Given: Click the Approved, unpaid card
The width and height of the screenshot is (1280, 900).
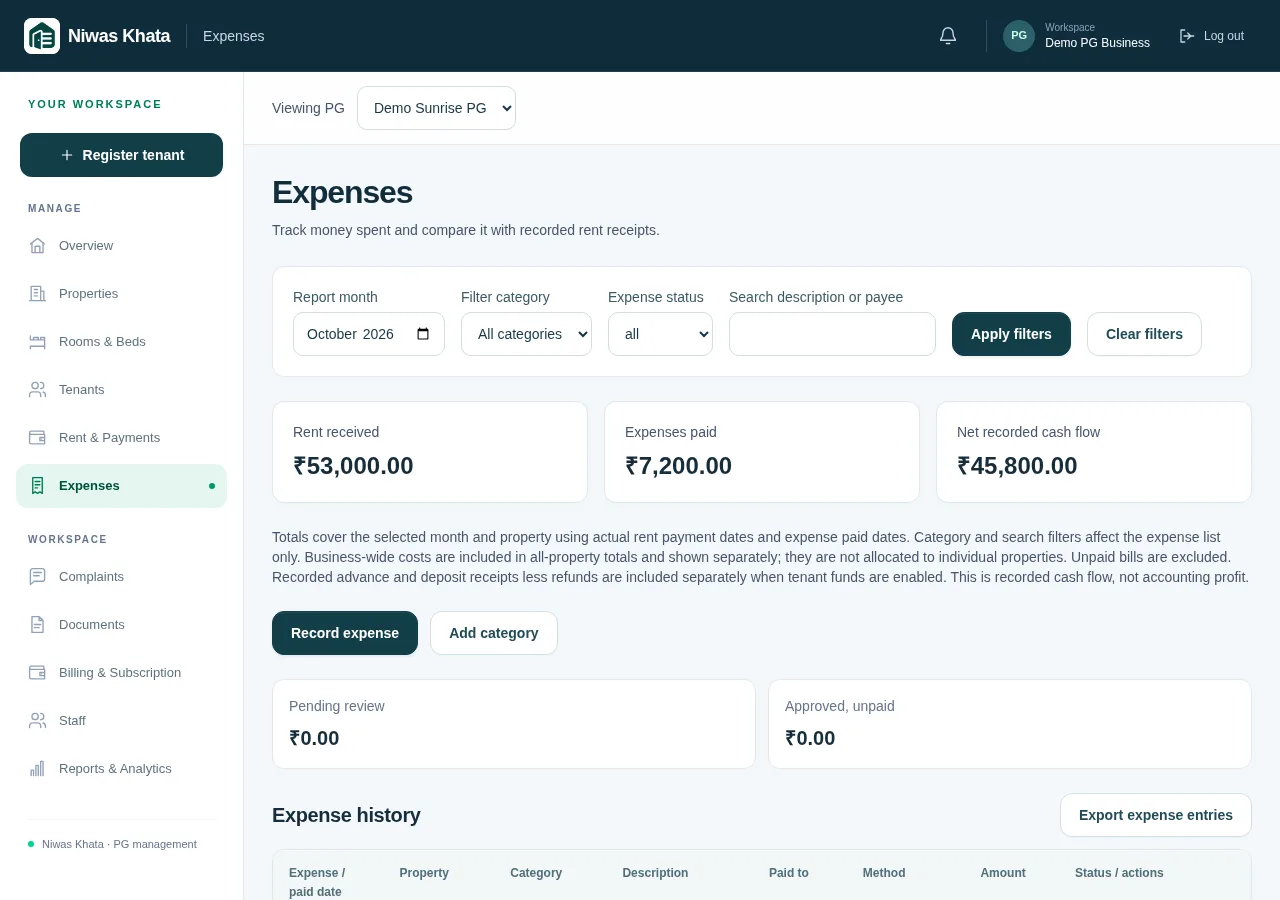Looking at the screenshot, I should [1010, 724].
